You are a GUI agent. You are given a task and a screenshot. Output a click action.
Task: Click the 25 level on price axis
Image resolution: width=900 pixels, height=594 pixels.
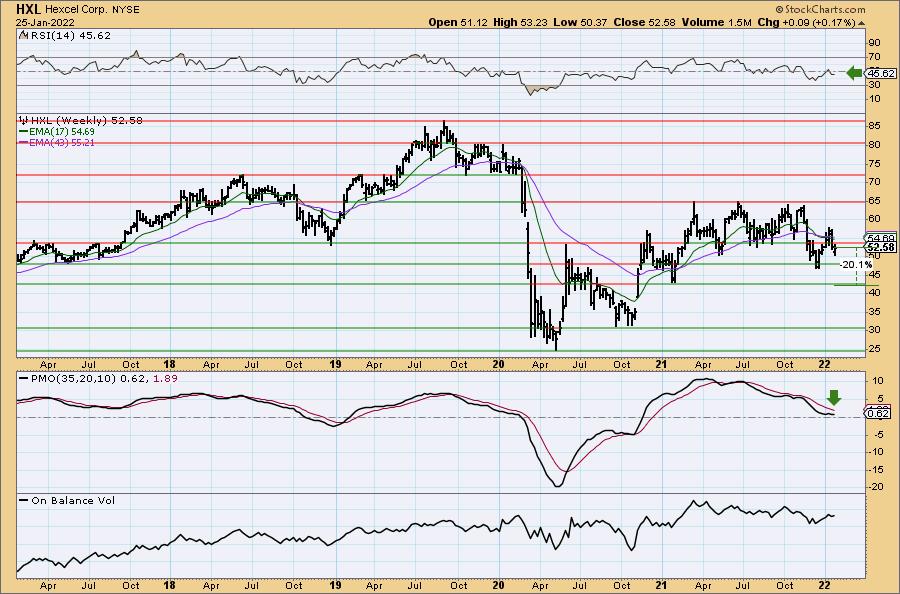875,348
